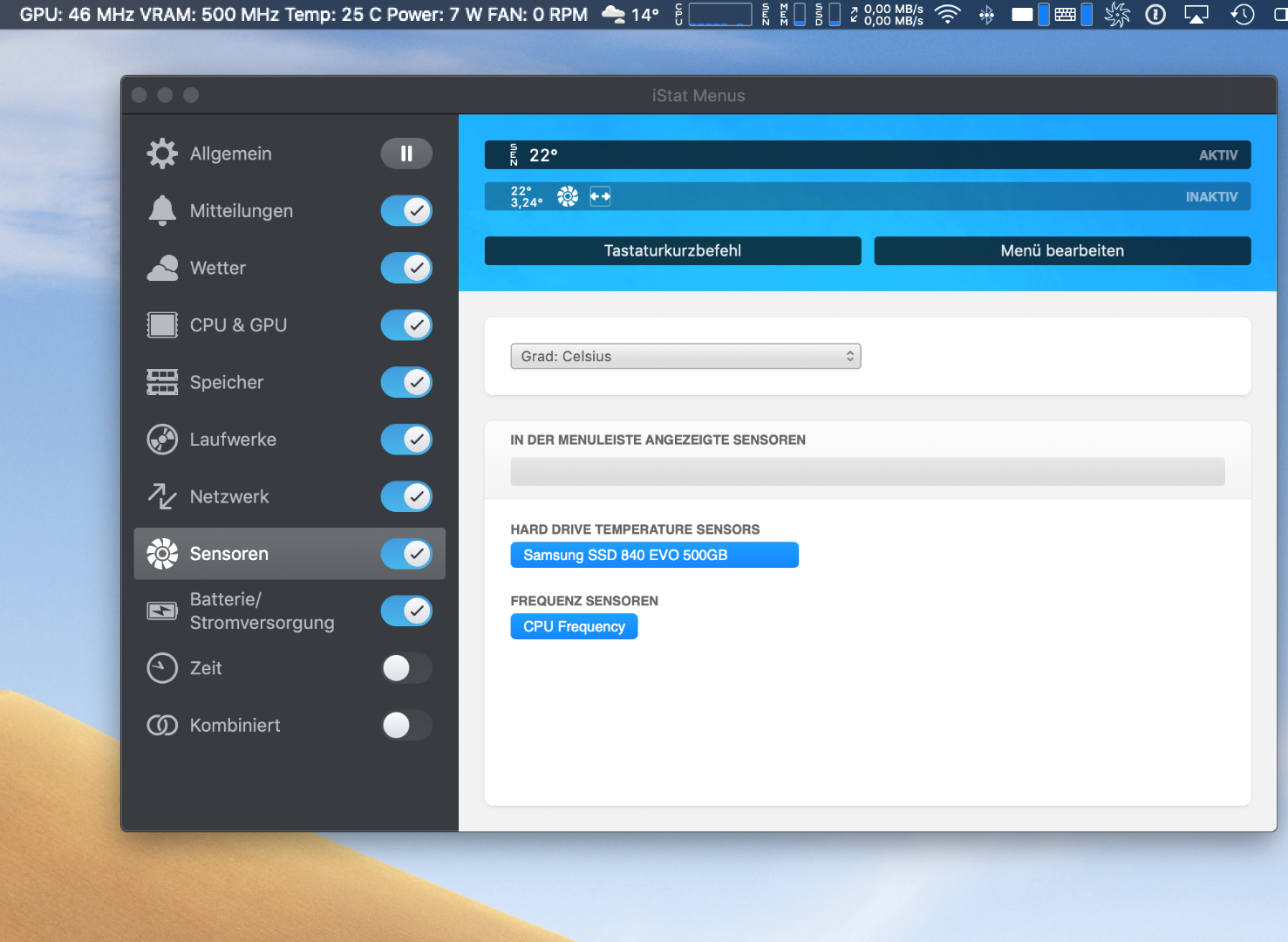The image size is (1288, 942).
Task: Turn on the Kombiniert switch
Action: [406, 725]
